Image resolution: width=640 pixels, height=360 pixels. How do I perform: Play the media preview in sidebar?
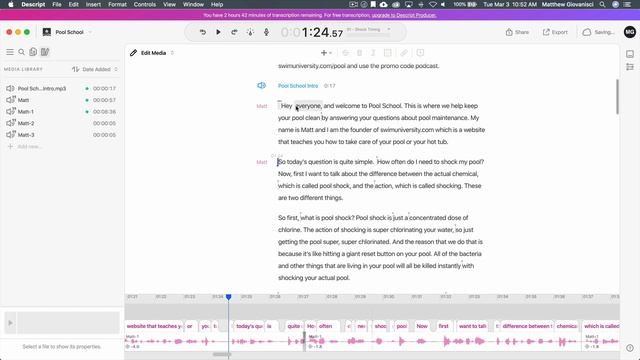10,323
